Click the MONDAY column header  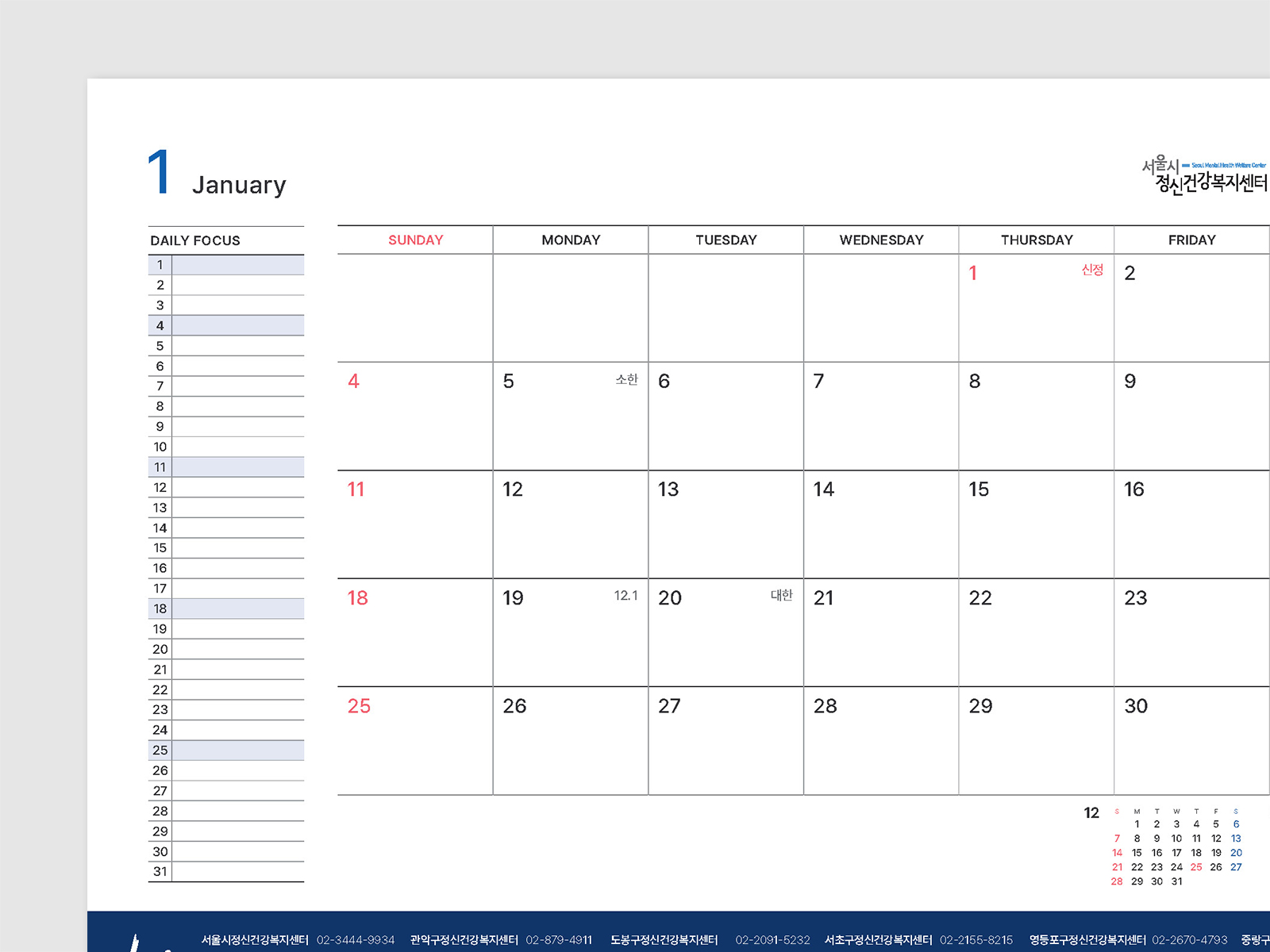(571, 240)
